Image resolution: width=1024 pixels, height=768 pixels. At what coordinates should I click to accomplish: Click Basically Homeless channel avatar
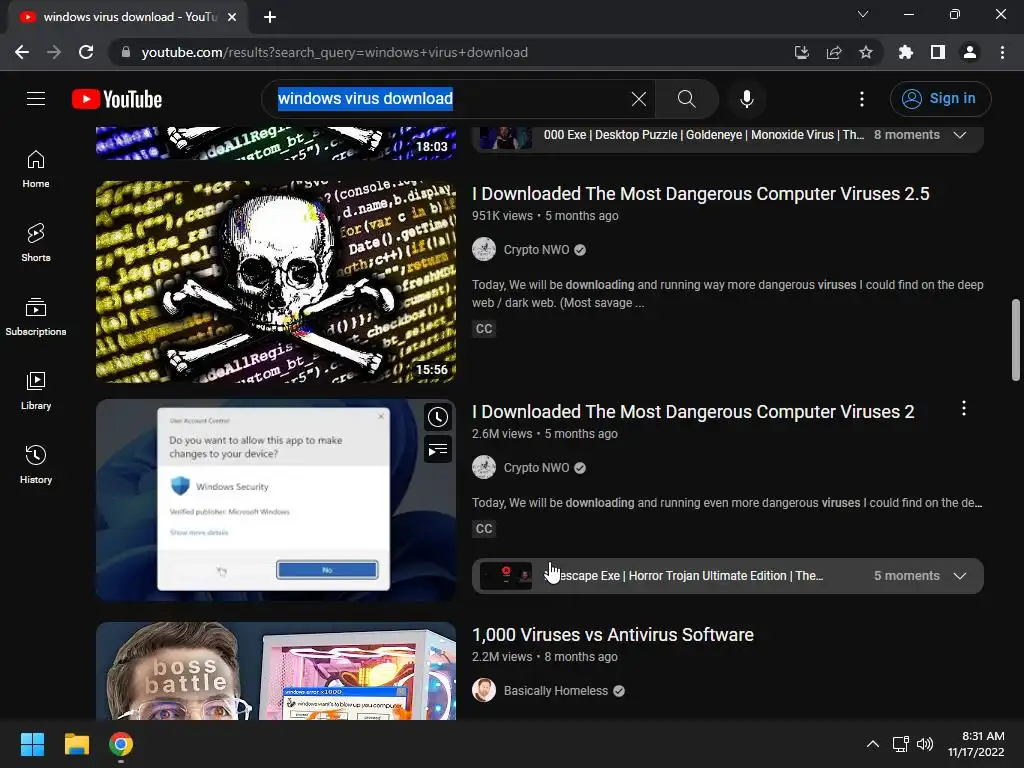pos(484,690)
